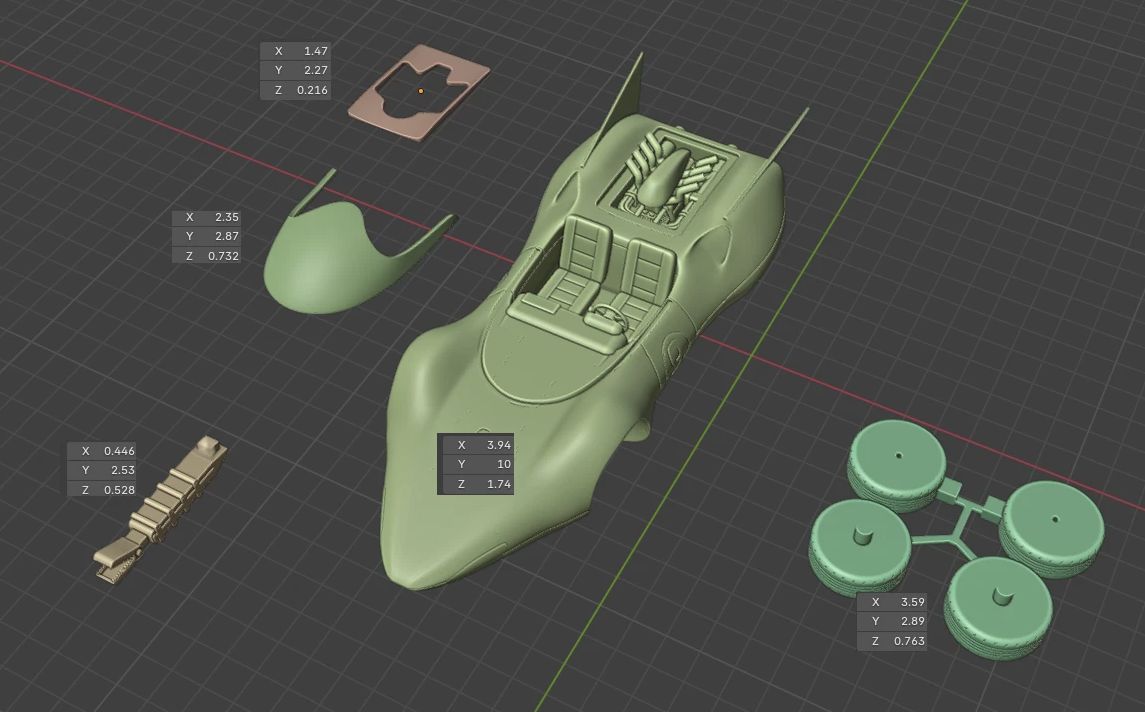Select the Y 2.89 dimension field
Screen dimensions: 1145x712
[892, 621]
